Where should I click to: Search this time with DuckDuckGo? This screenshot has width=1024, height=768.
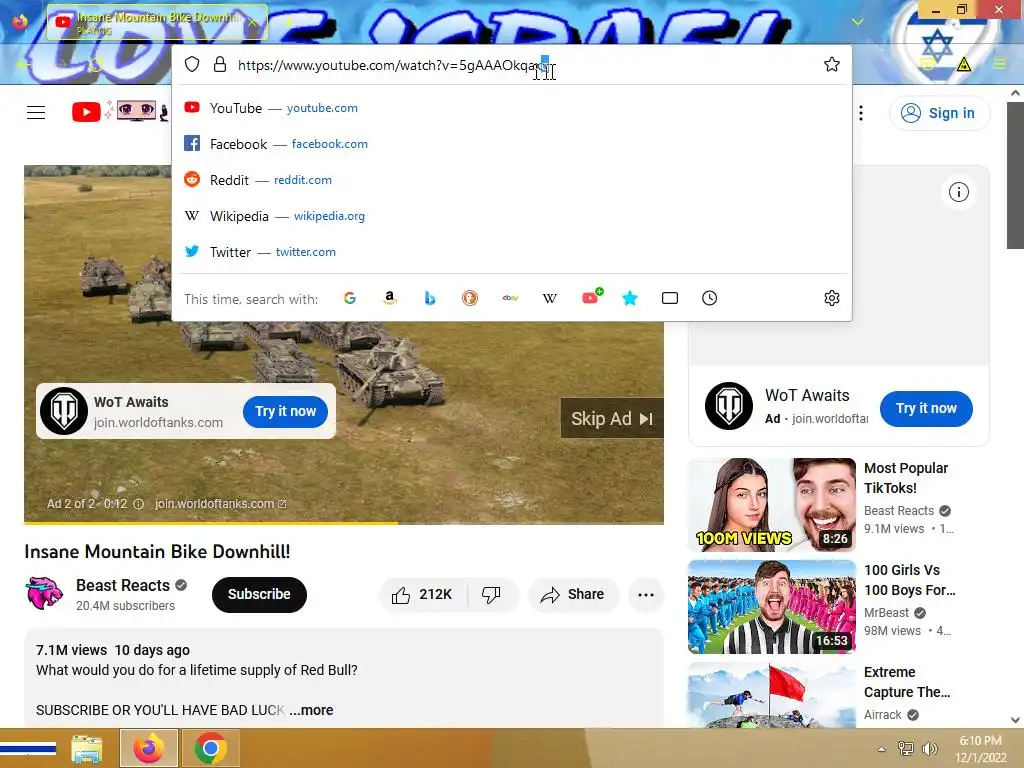click(470, 298)
